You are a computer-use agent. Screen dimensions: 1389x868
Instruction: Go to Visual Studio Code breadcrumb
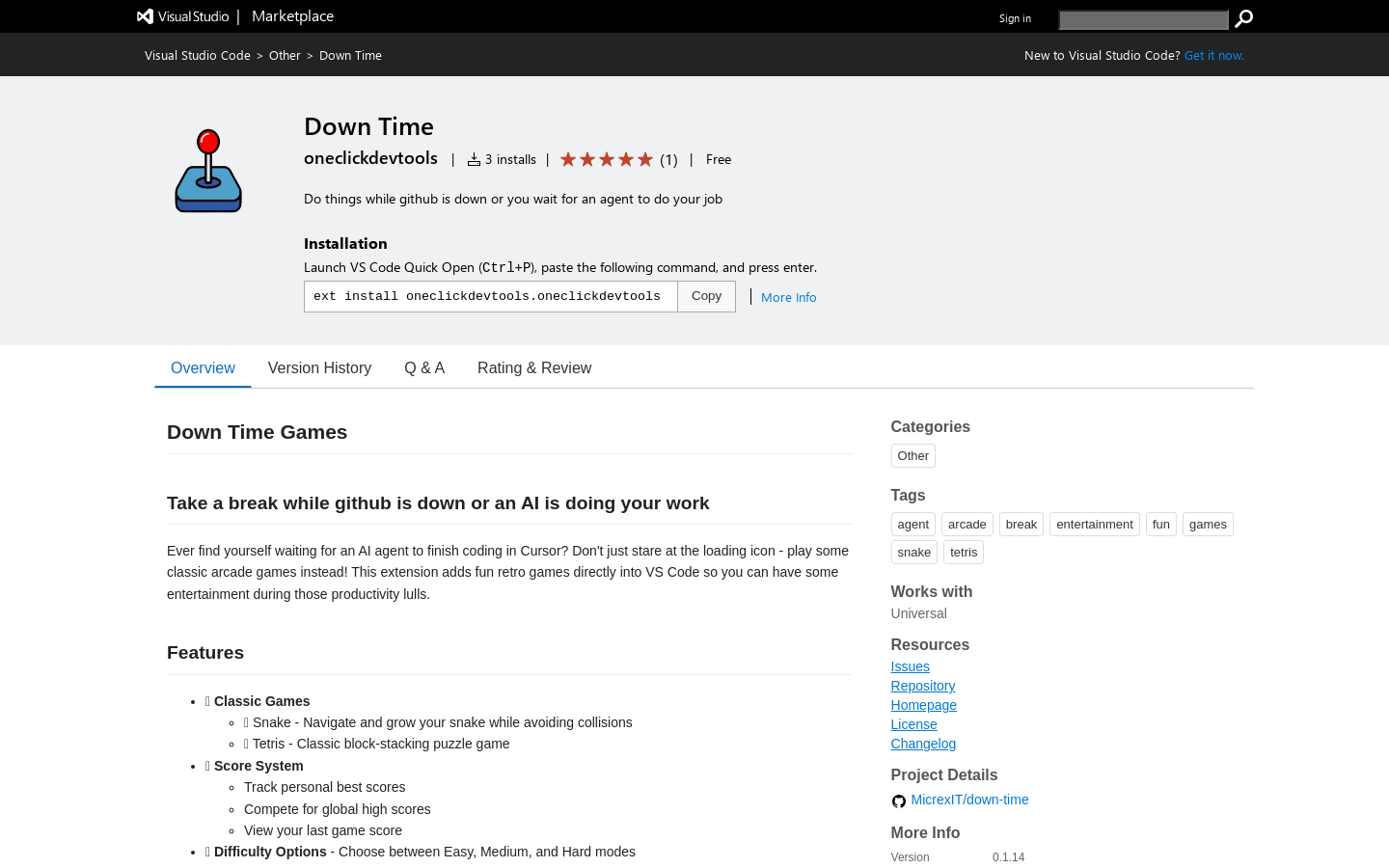(198, 56)
